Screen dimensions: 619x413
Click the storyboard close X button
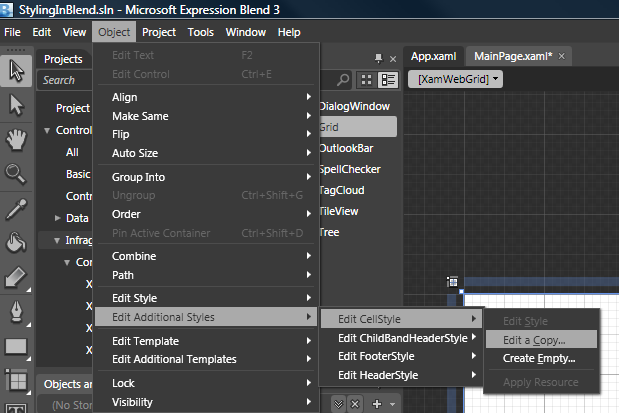pos(355,404)
